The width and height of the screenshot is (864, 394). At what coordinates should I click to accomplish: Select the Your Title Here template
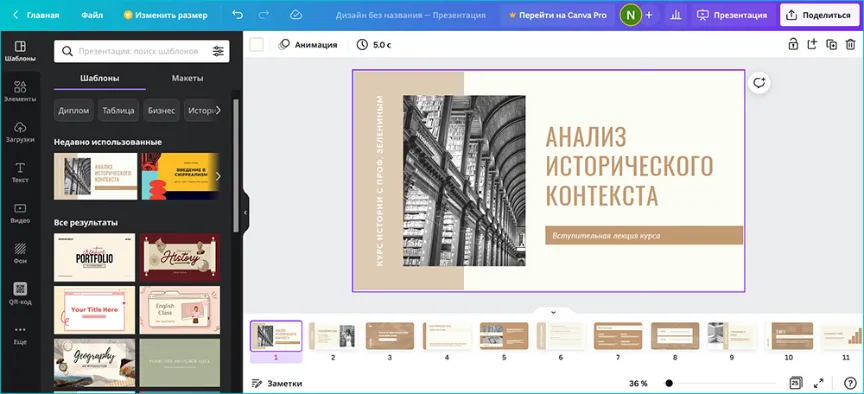point(94,310)
